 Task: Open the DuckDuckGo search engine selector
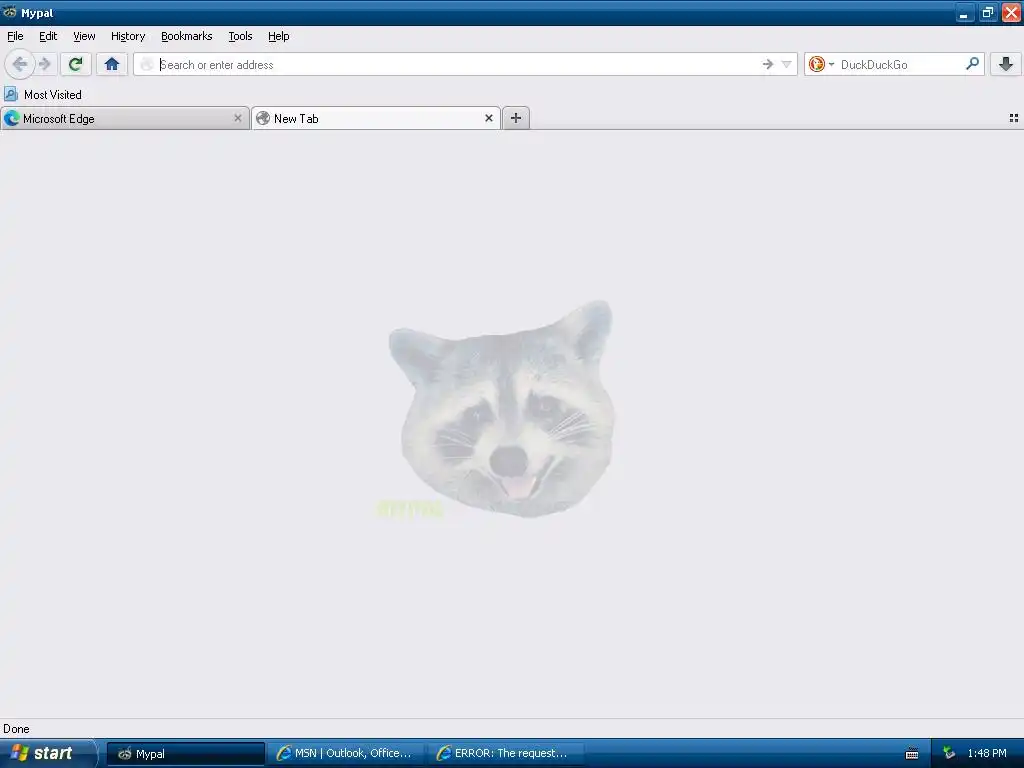click(x=822, y=64)
